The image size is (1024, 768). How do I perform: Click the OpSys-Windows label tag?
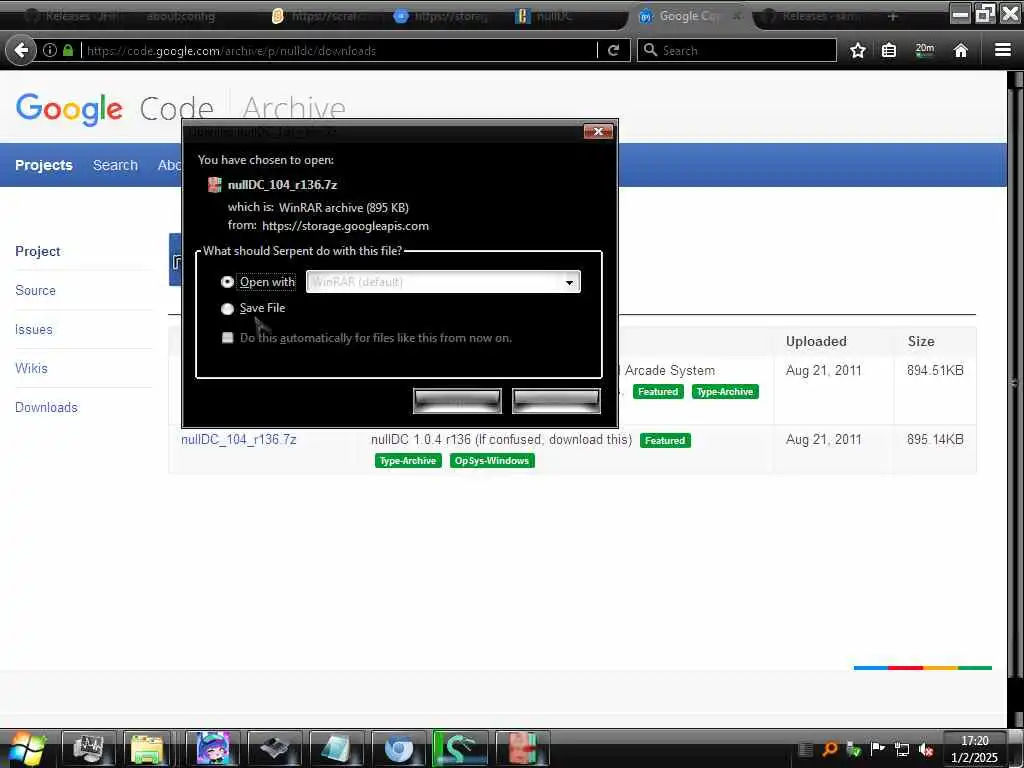tap(492, 460)
